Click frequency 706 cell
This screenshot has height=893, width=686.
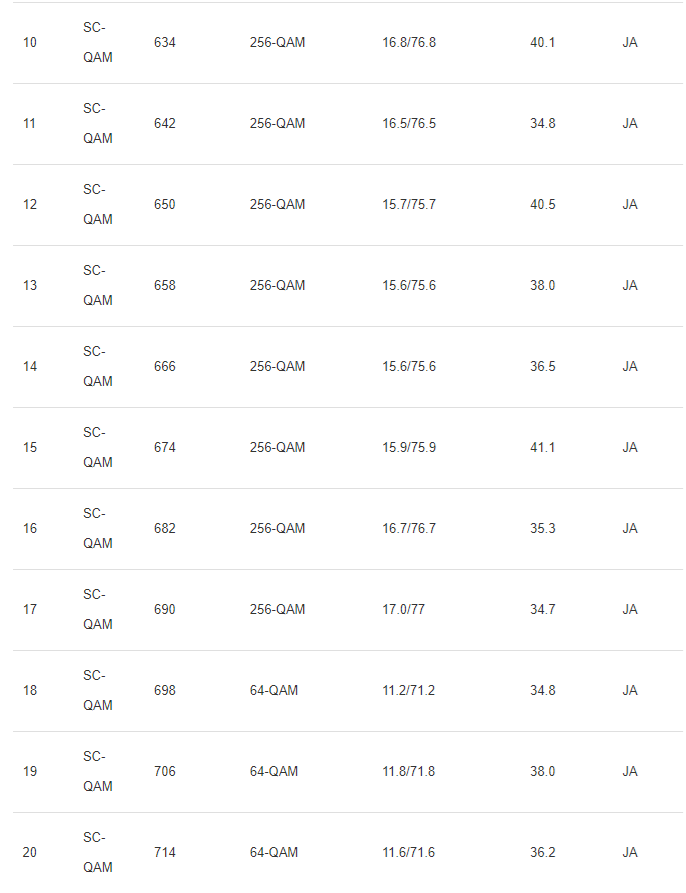click(x=165, y=772)
